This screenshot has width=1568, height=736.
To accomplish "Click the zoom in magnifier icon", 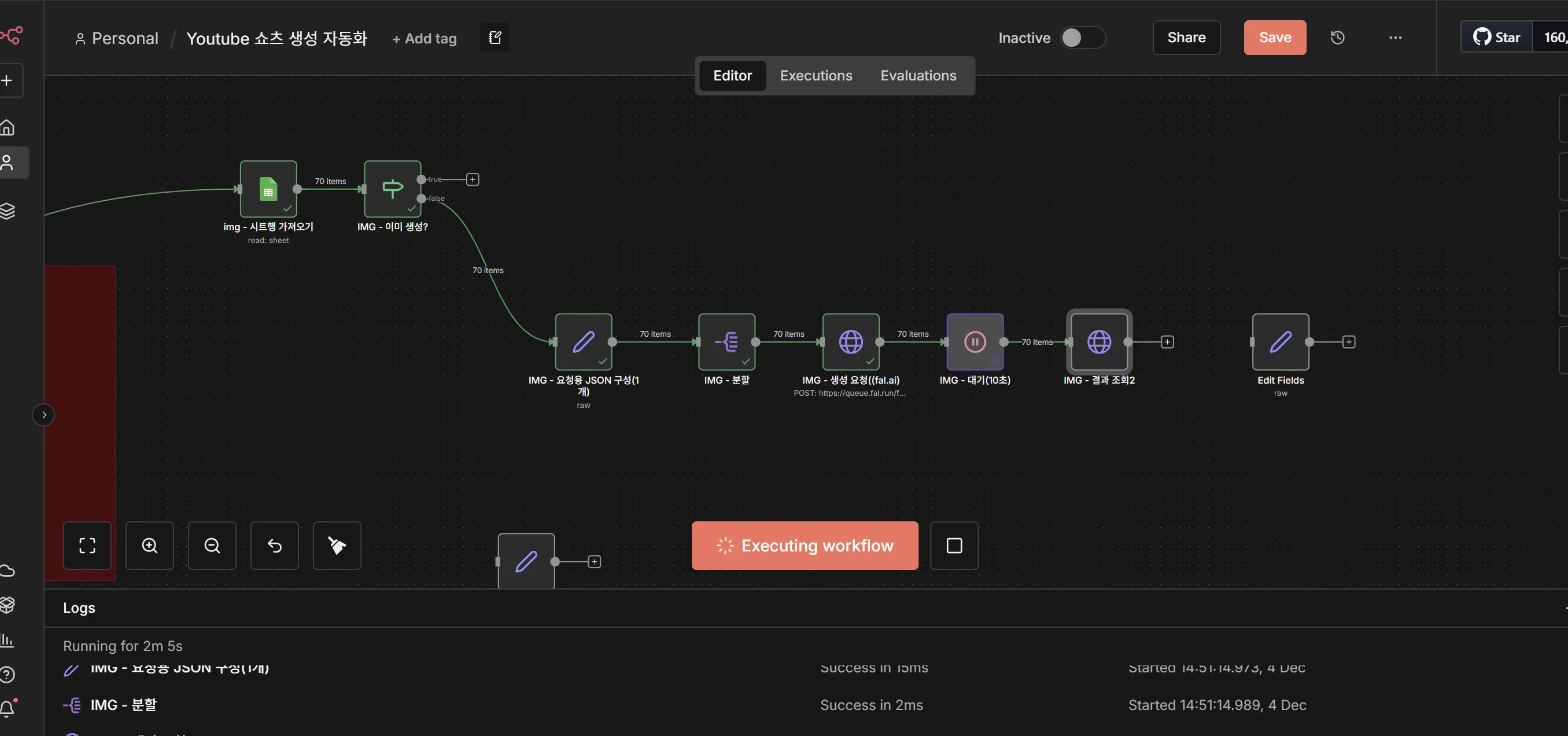I will [x=150, y=546].
